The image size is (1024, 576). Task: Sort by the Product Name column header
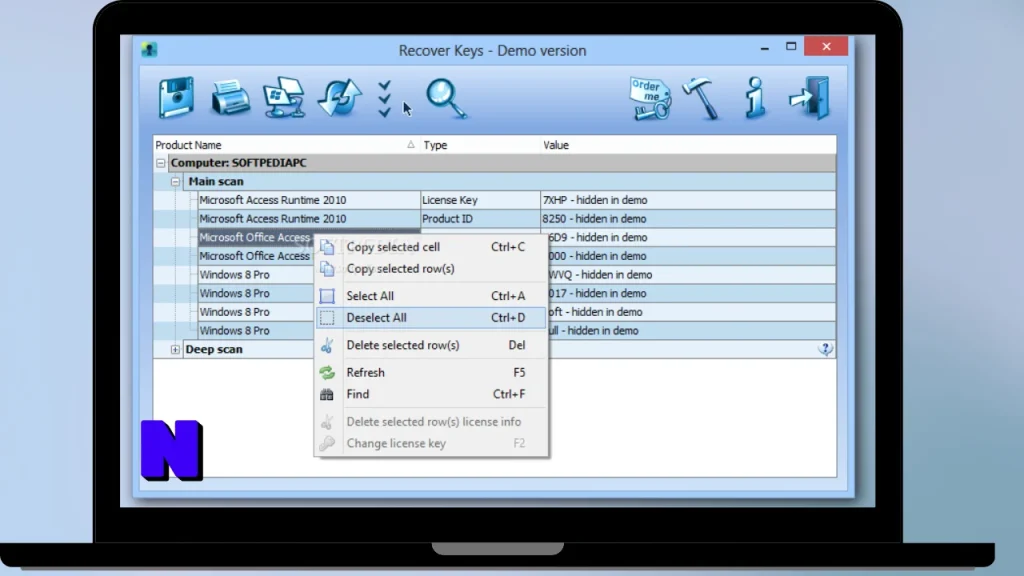coord(286,145)
